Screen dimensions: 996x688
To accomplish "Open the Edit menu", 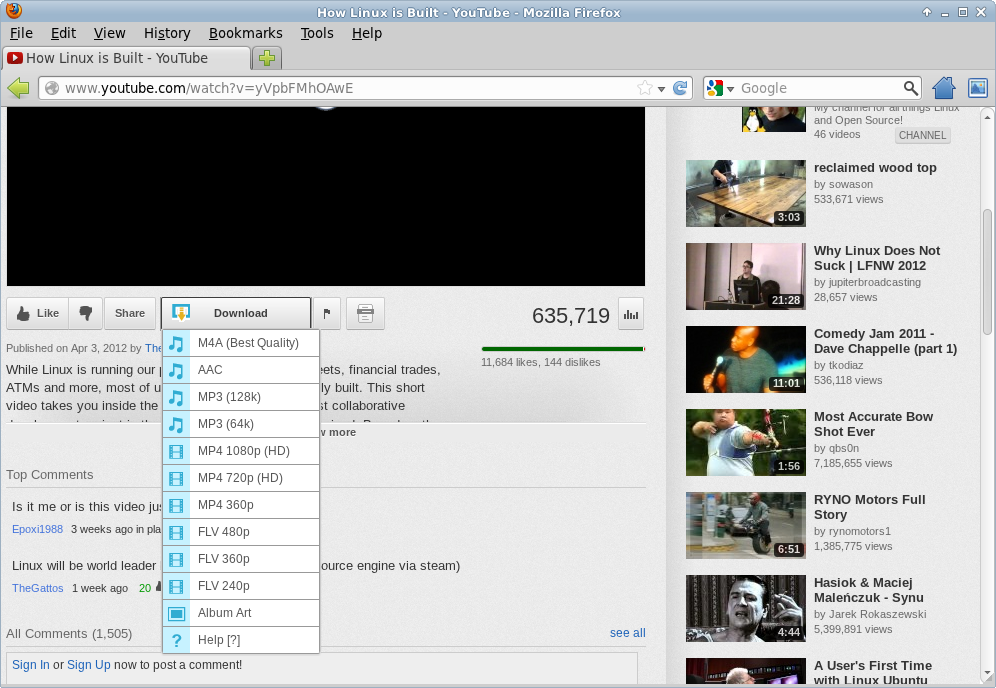I will (64, 33).
